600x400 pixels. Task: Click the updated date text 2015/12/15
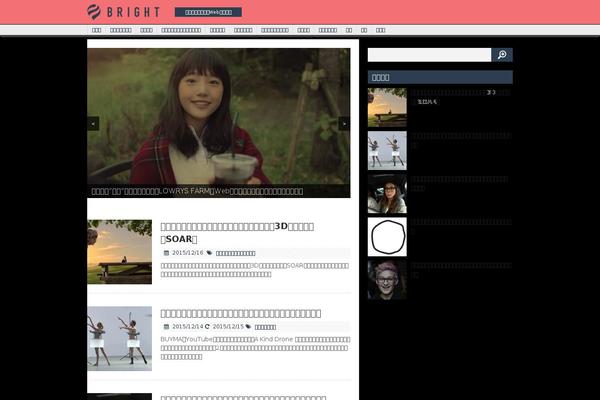click(228, 327)
